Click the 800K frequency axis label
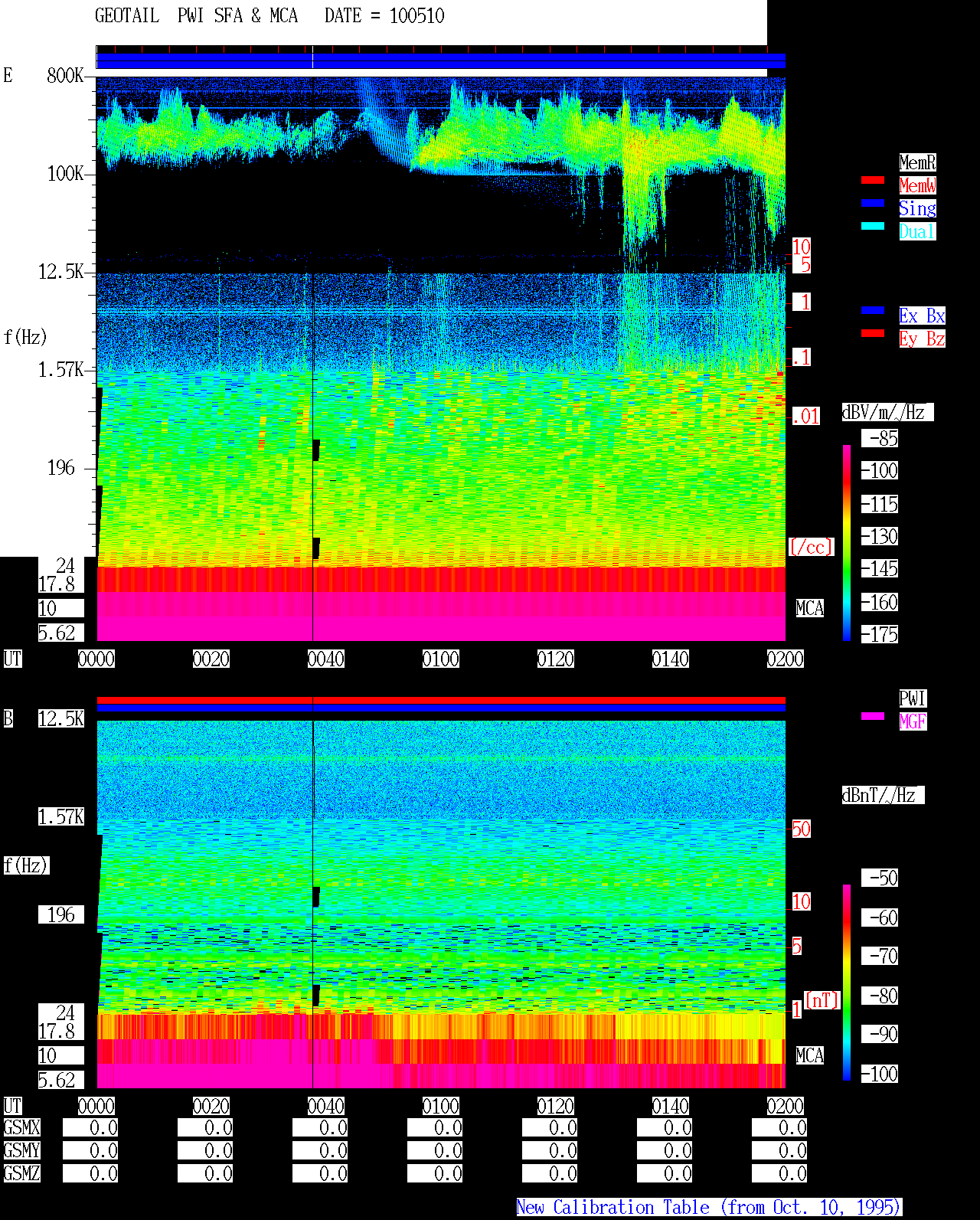 (x=65, y=75)
